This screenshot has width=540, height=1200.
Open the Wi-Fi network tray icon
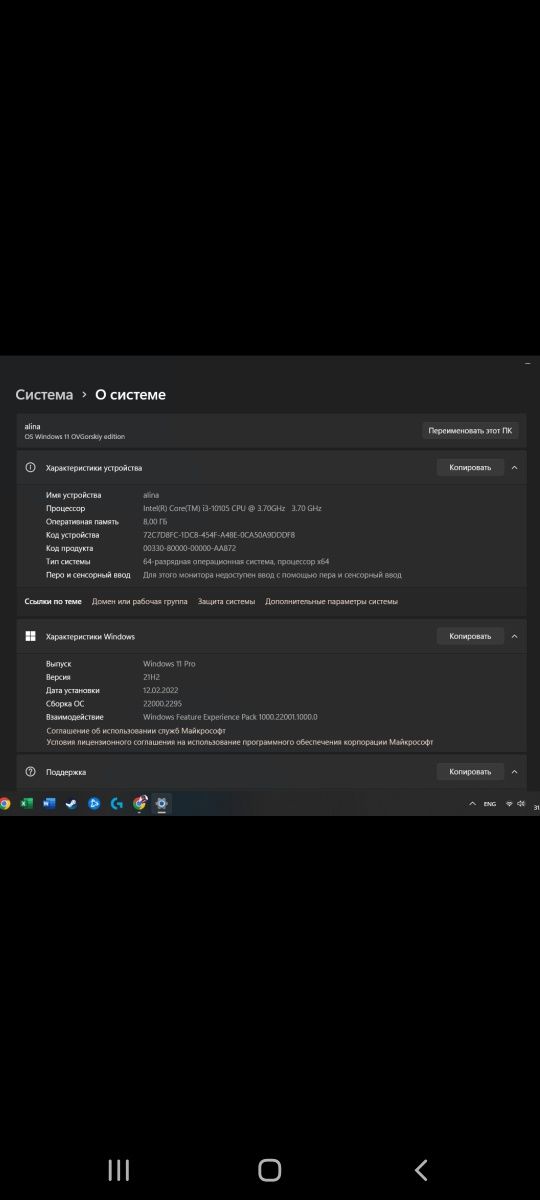tap(509, 804)
